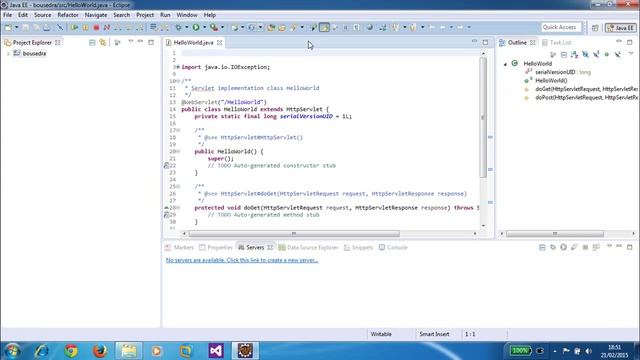640x360 pixels.
Task: Open the Refactor menu
Action: pyautogui.click(x=68, y=15)
